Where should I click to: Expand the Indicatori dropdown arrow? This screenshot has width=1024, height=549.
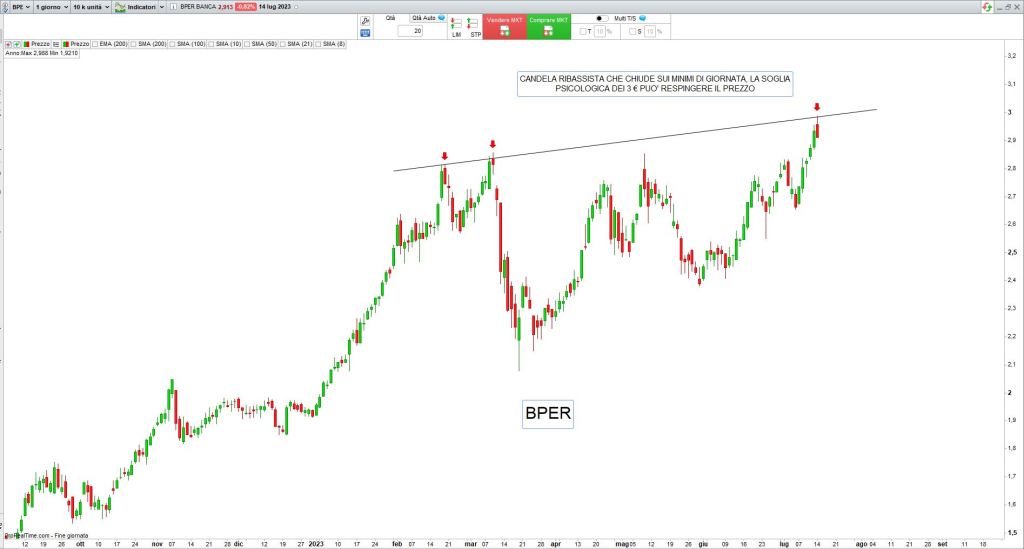pyautogui.click(x=161, y=7)
